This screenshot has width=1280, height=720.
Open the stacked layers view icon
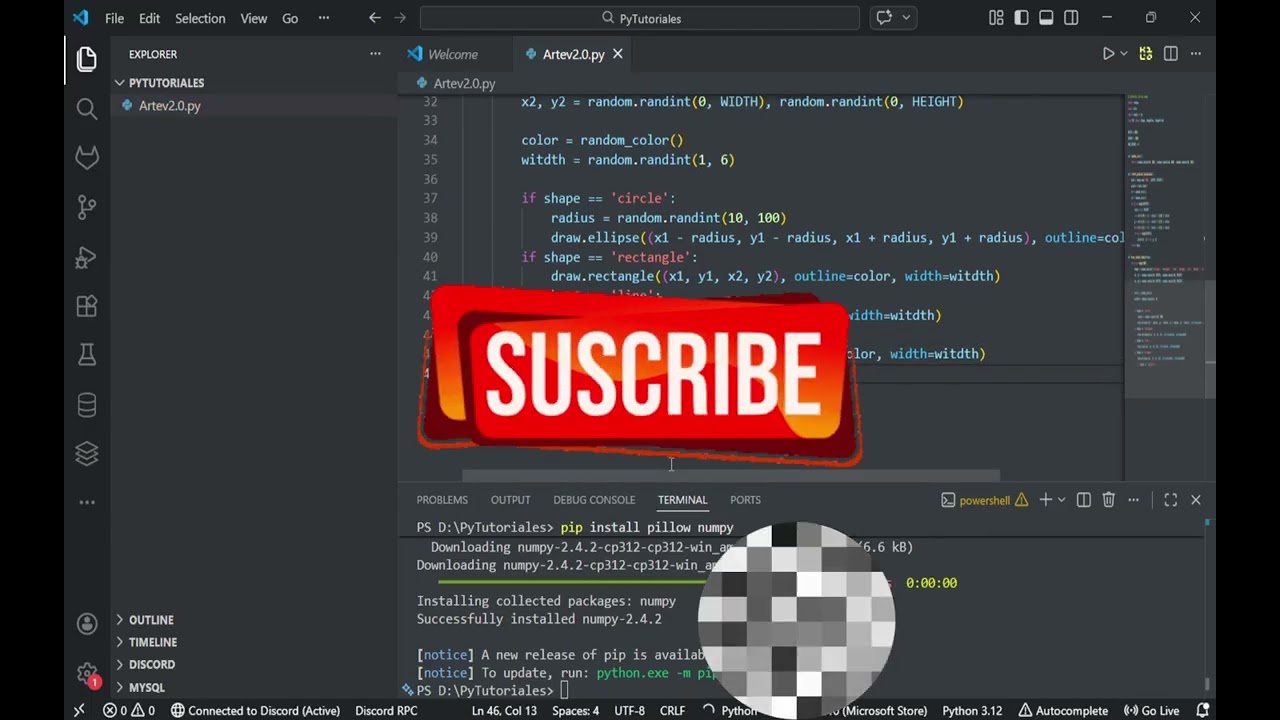click(x=87, y=454)
